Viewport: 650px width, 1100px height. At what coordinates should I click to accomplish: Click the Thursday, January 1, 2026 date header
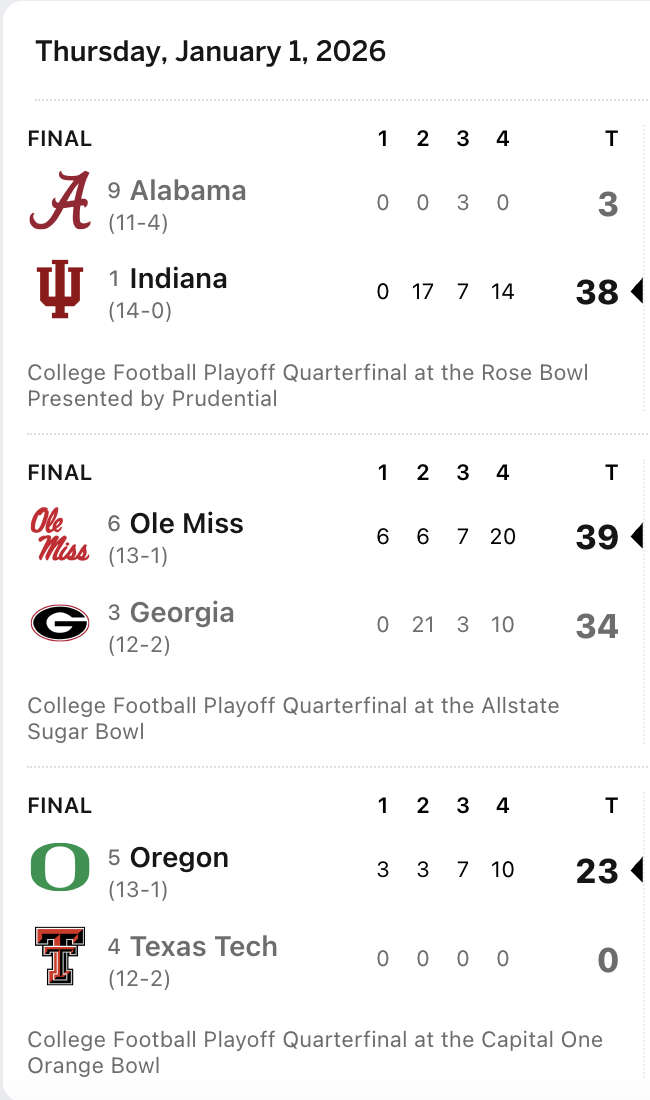[x=211, y=52]
